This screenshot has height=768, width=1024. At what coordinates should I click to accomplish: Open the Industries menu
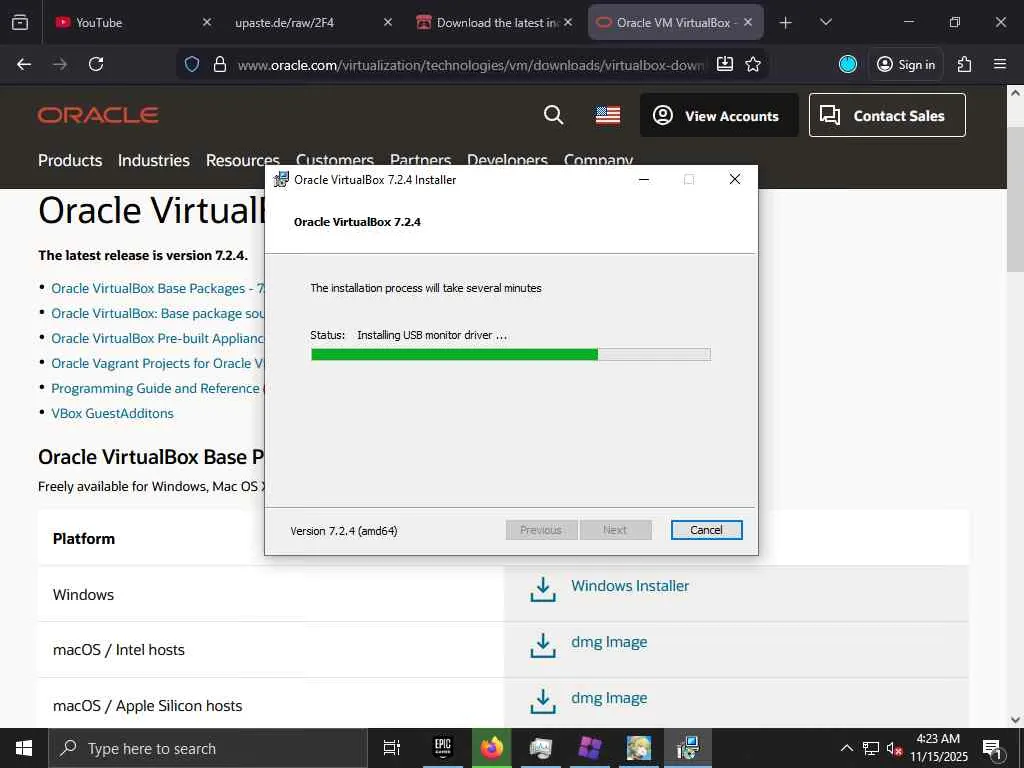coord(153,160)
